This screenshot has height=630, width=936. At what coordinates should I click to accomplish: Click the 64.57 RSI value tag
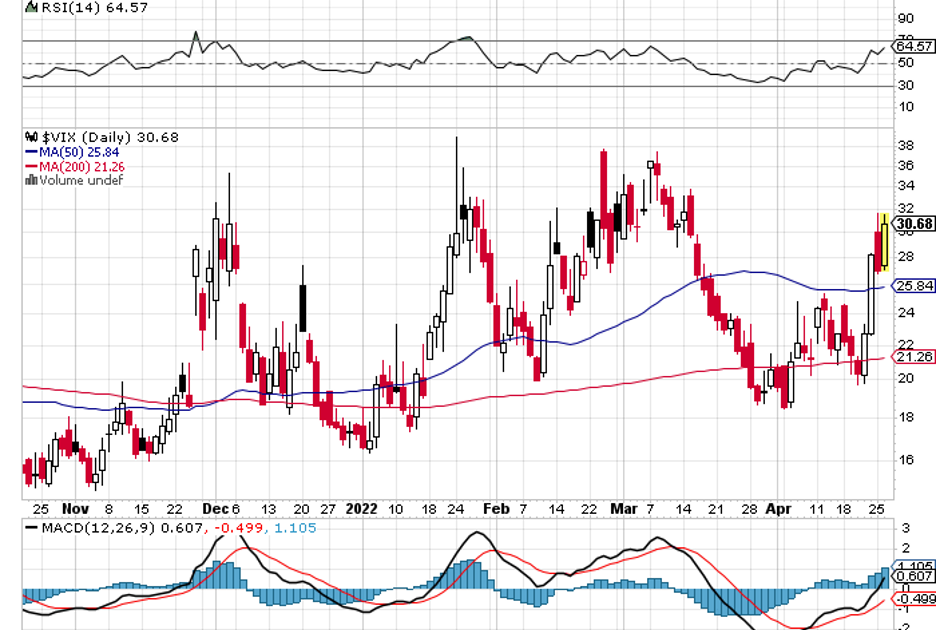tap(913, 46)
